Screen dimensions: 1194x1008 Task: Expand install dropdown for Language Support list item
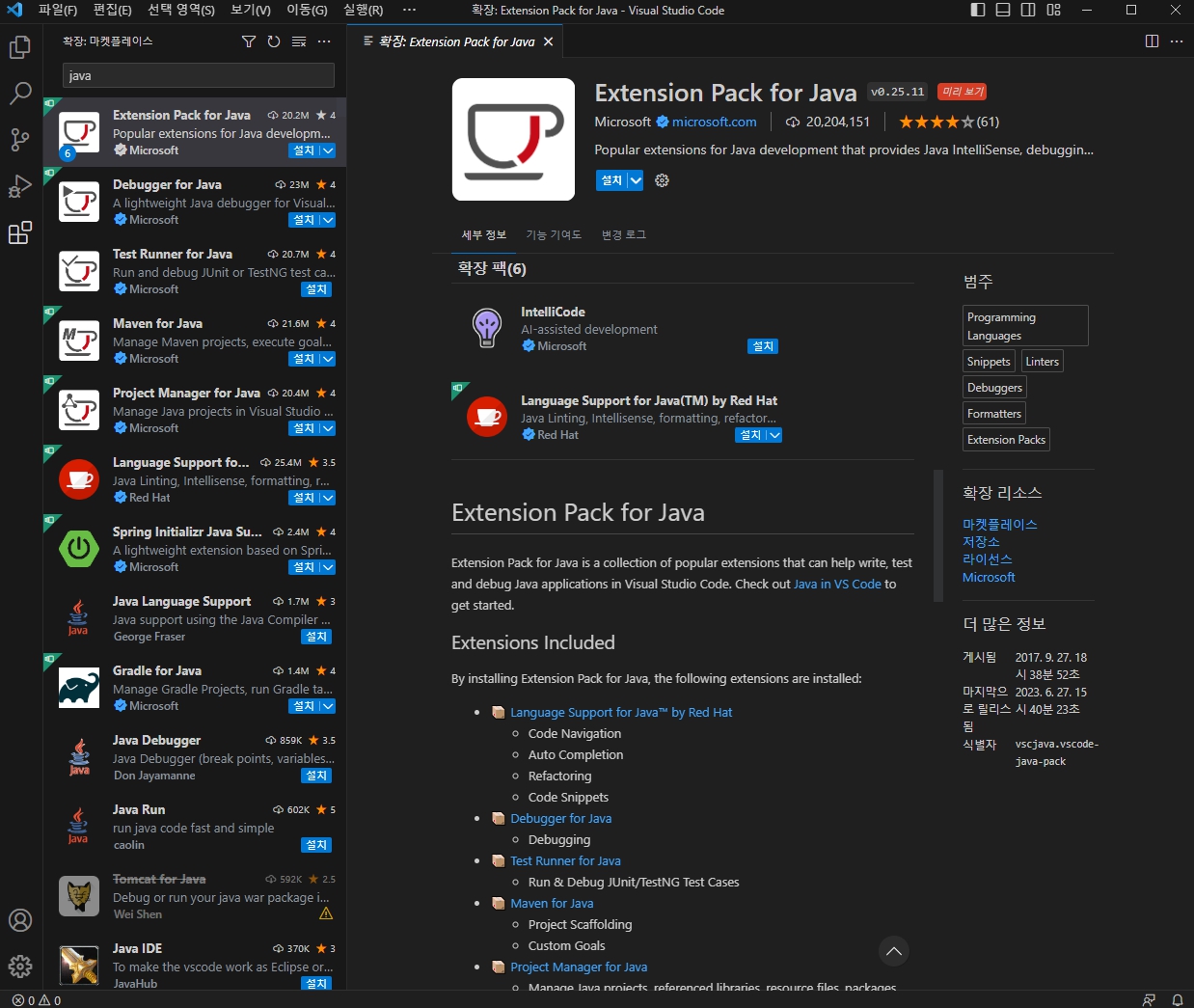(x=328, y=498)
